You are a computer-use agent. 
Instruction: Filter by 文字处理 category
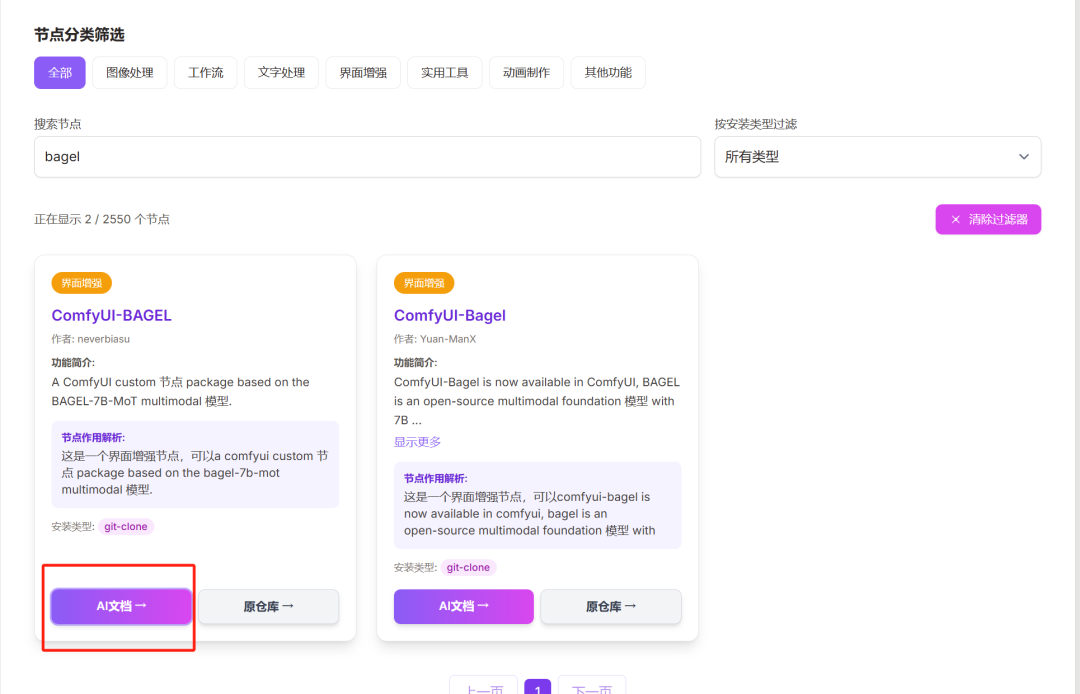[x=281, y=72]
